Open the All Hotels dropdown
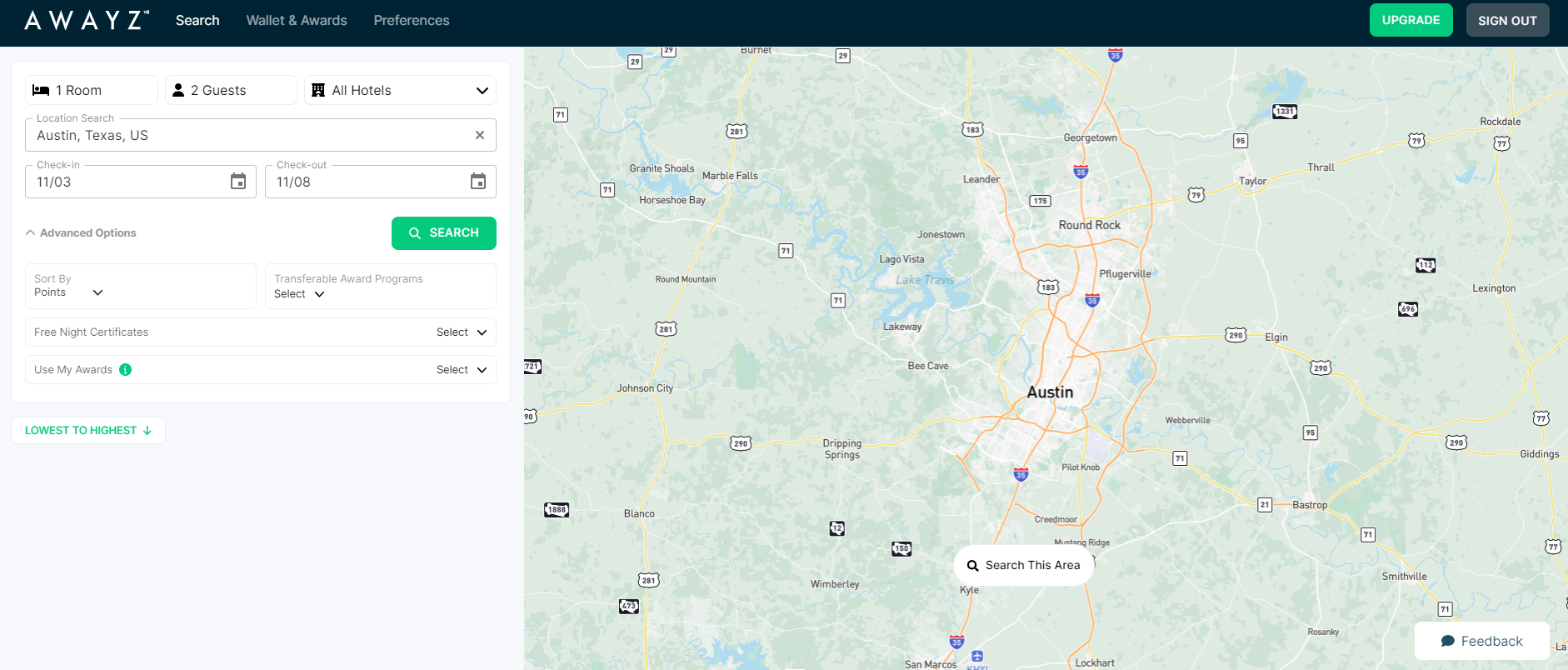The height and width of the screenshot is (670, 1568). 400,90
